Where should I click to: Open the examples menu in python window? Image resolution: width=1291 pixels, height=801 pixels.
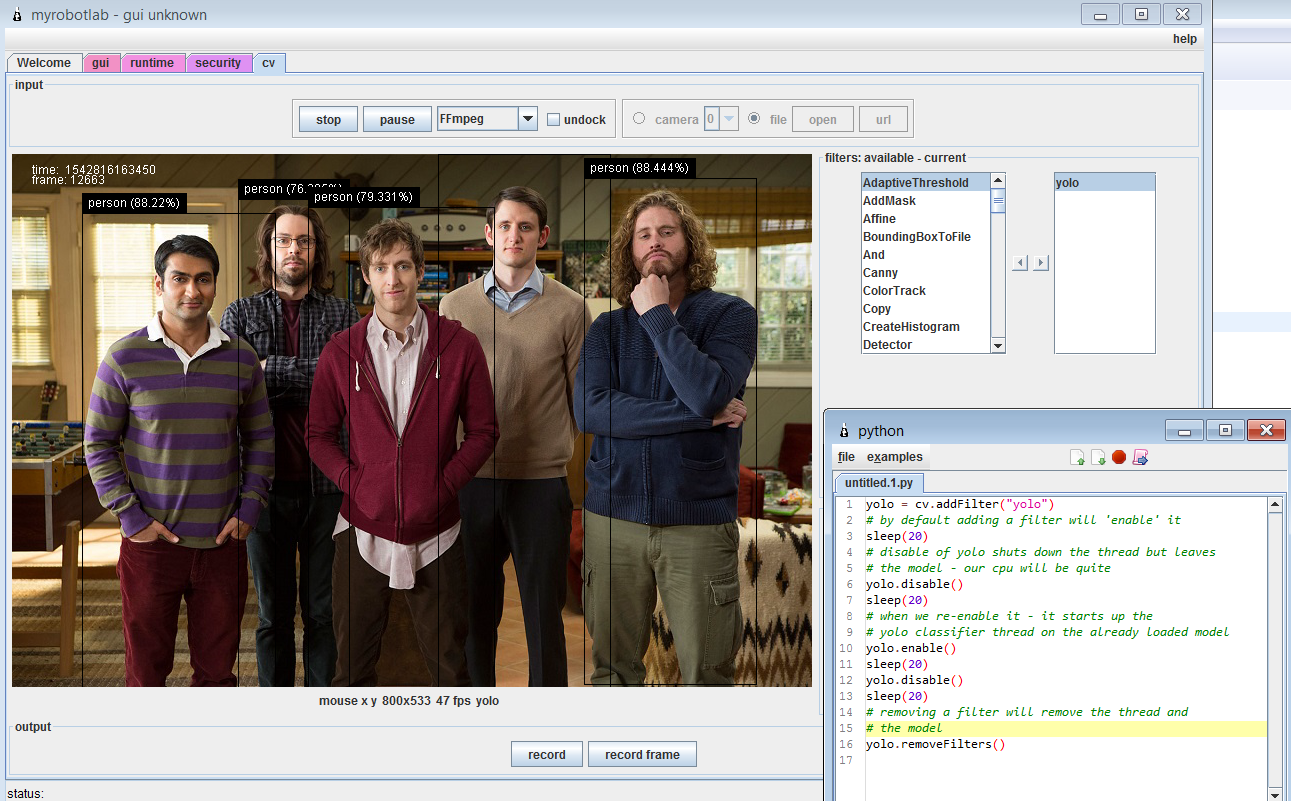pyautogui.click(x=895, y=457)
